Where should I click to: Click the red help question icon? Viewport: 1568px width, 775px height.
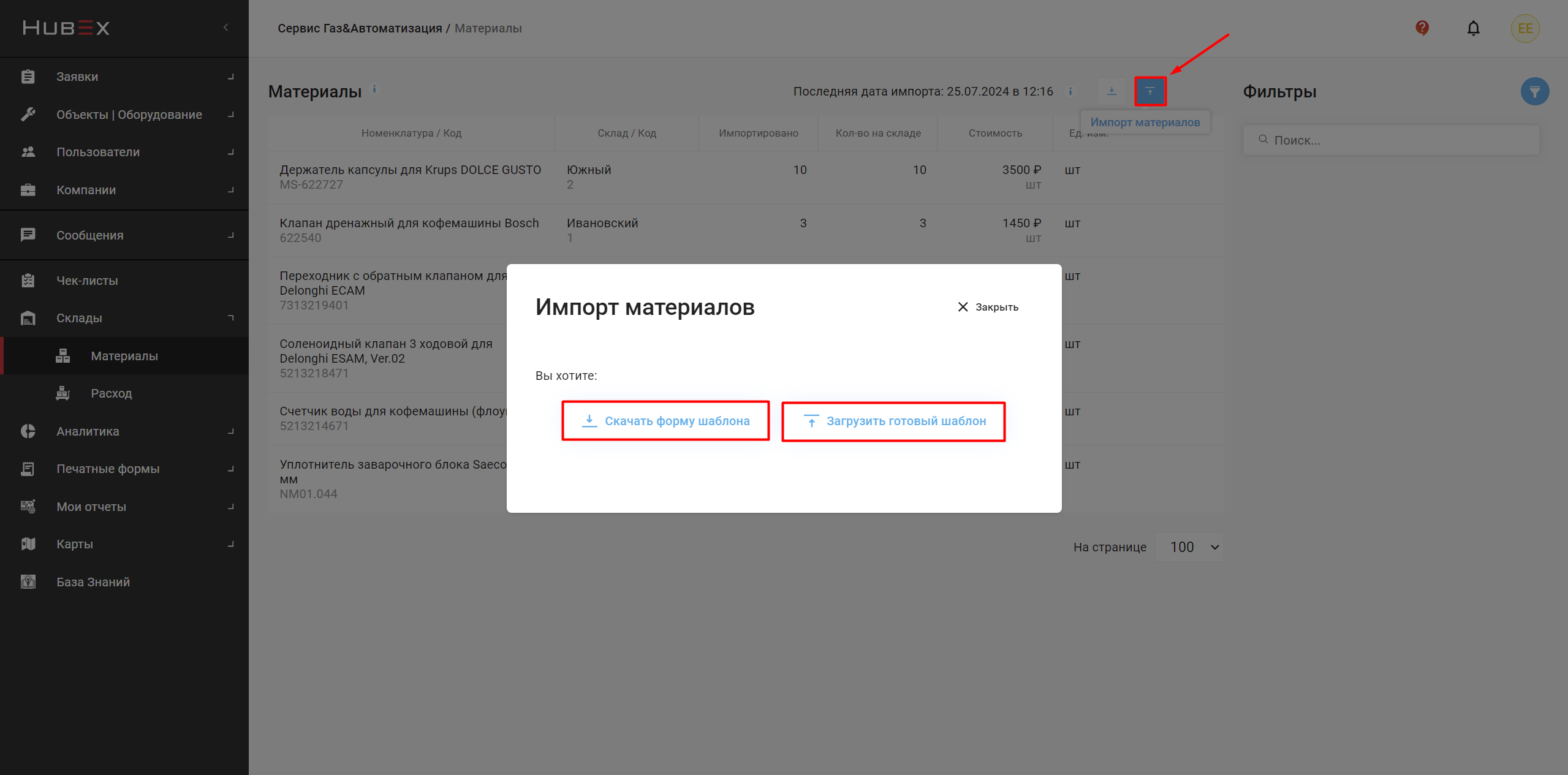click(x=1422, y=28)
